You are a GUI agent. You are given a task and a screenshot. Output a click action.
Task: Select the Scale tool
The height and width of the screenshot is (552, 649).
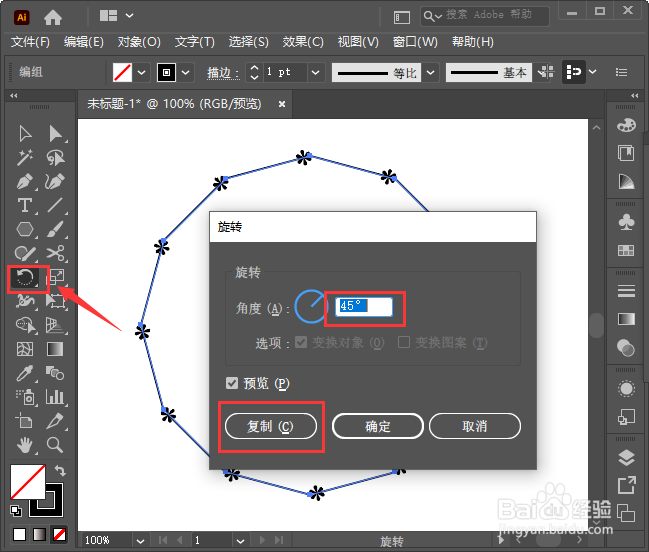55,277
